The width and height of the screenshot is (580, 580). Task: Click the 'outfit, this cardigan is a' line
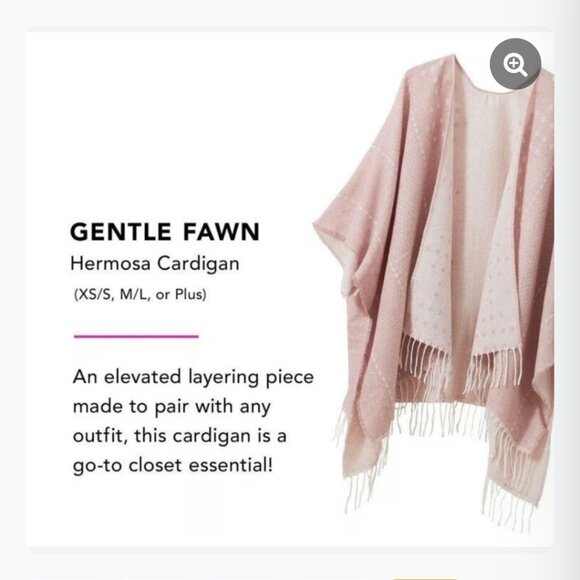tap(180, 436)
